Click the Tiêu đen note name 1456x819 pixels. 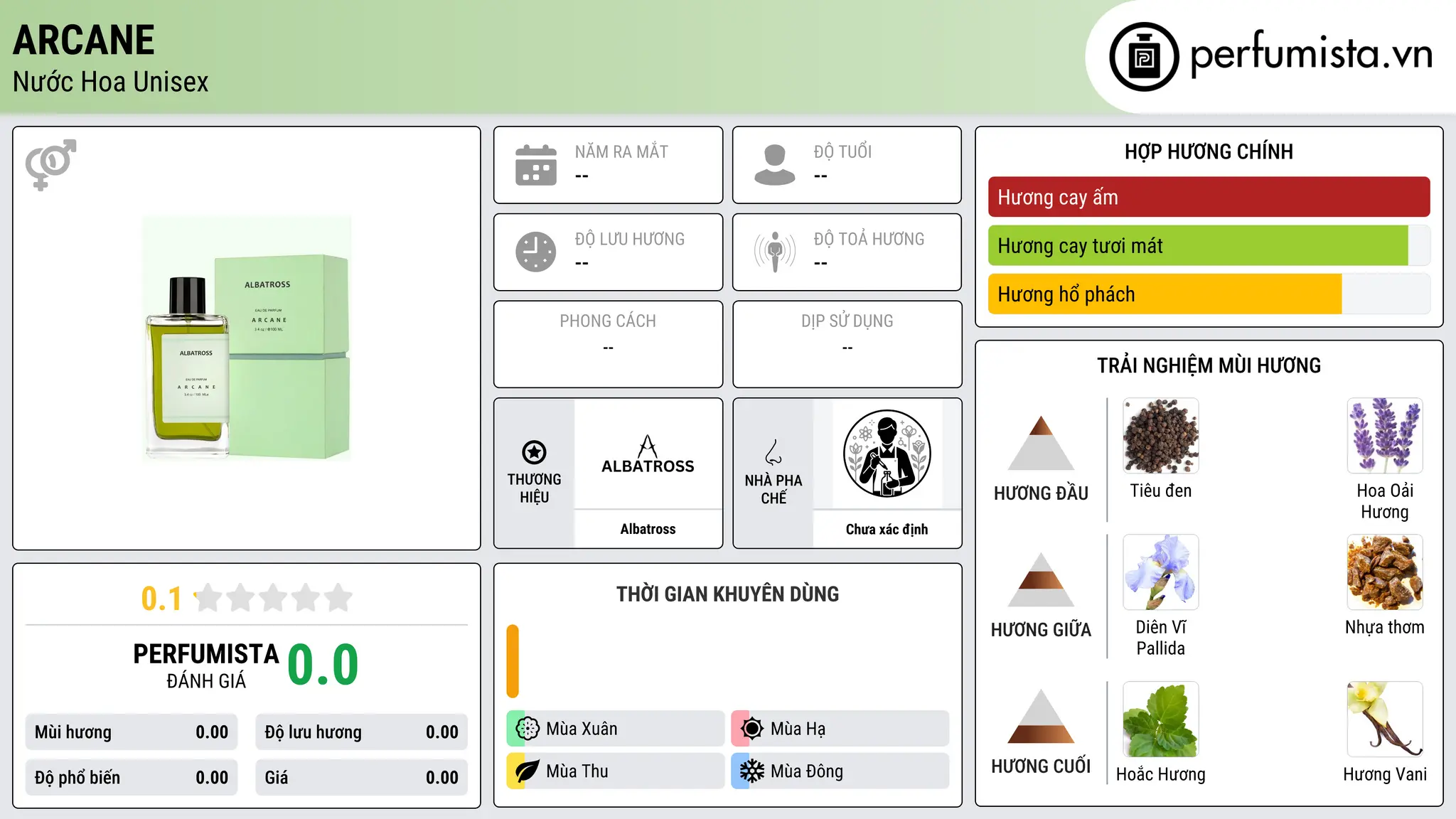click(x=1161, y=491)
